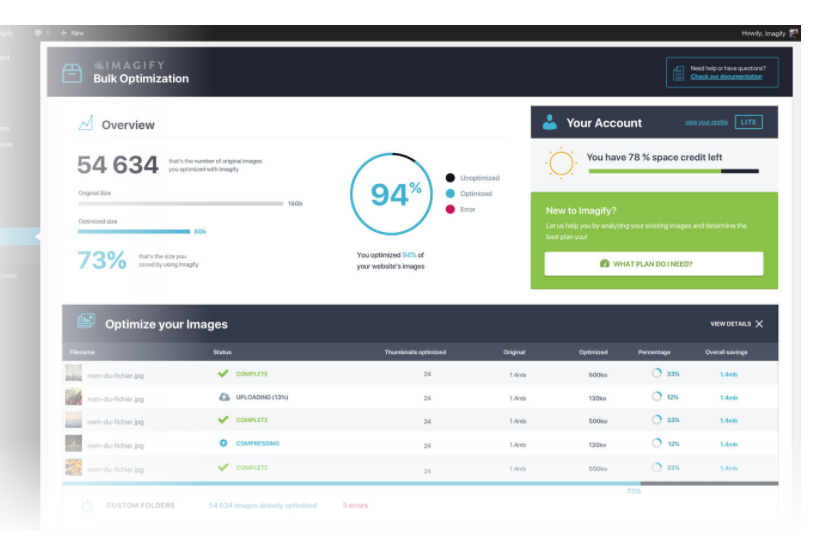Click the Optimize your Images picture icon
821x544 pixels.
(86, 321)
